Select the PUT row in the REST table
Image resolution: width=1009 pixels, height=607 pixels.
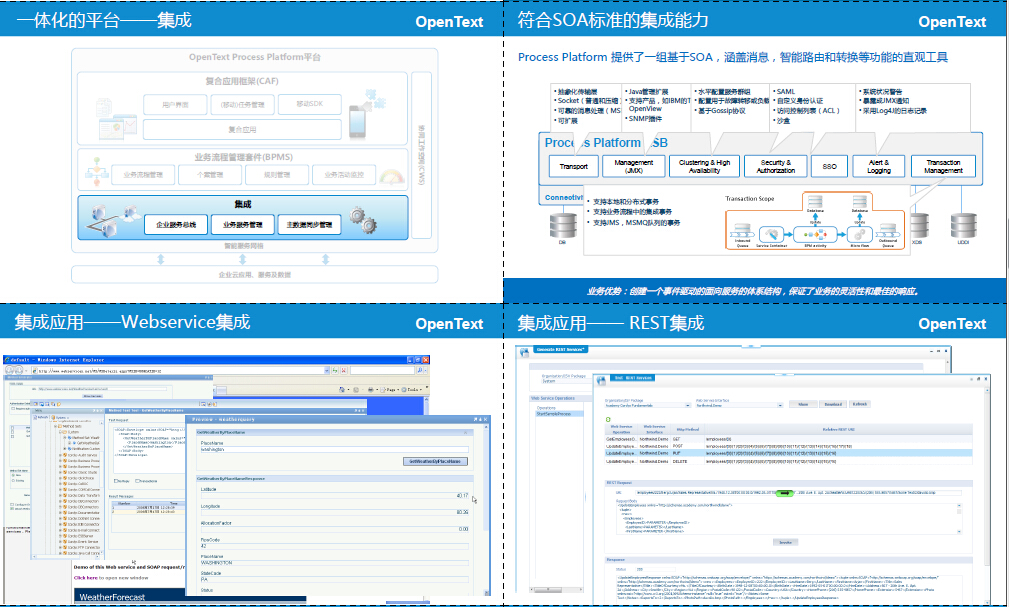click(x=788, y=454)
